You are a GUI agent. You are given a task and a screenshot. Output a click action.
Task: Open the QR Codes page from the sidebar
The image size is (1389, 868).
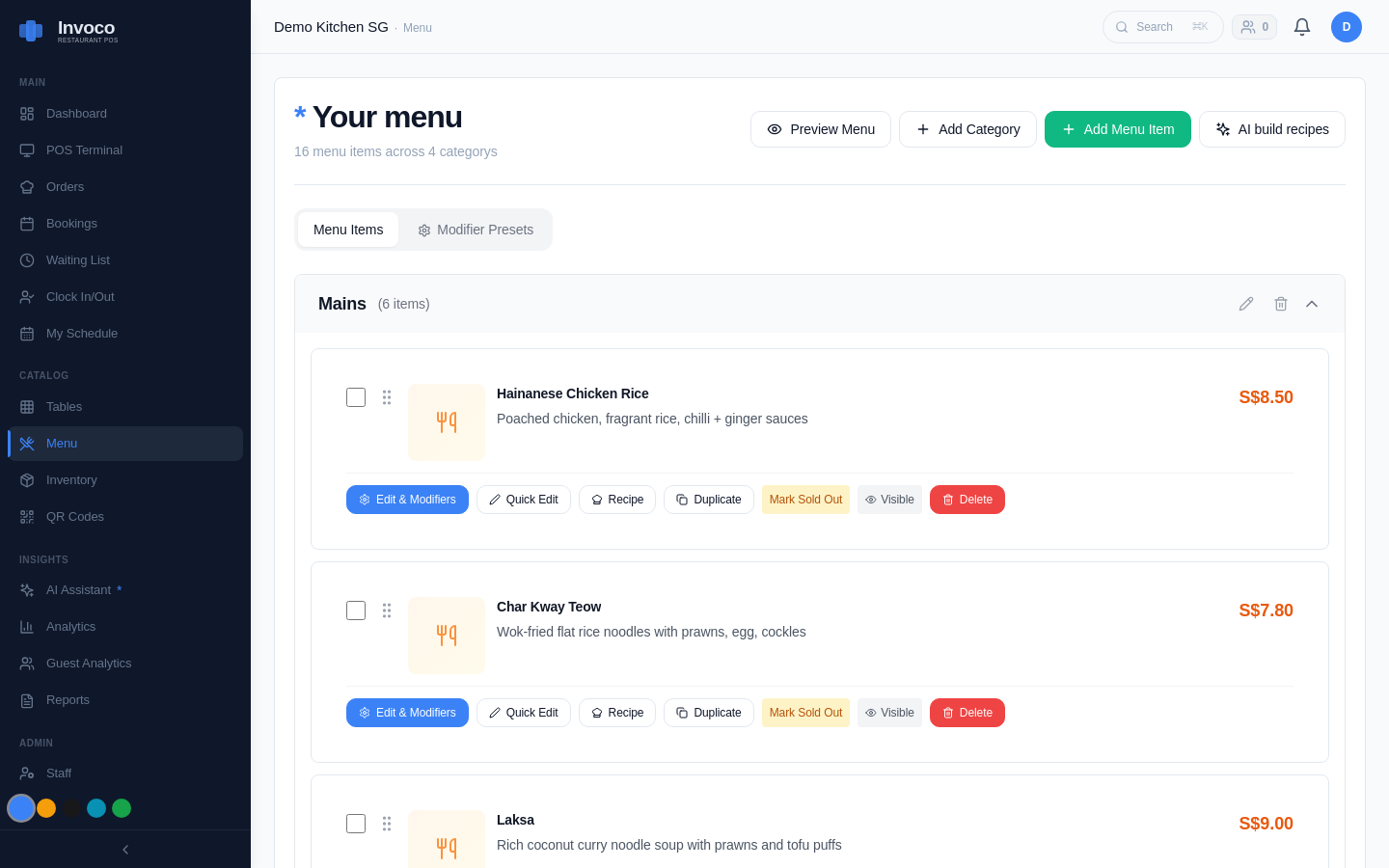click(75, 516)
